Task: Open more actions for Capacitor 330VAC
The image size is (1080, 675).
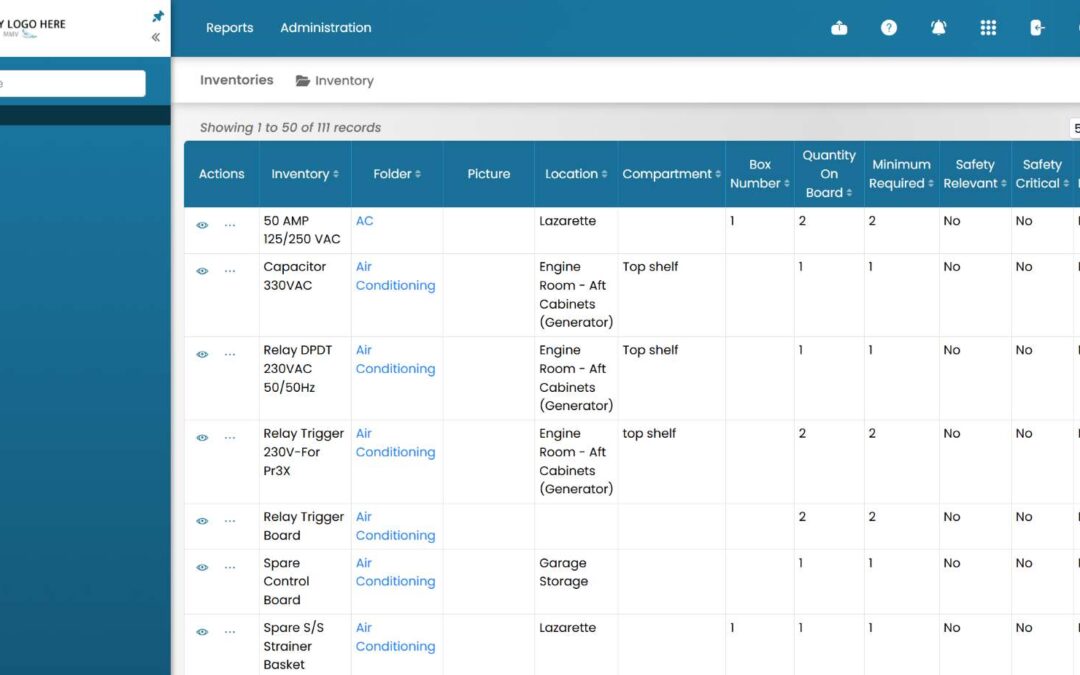Action: 229,271
